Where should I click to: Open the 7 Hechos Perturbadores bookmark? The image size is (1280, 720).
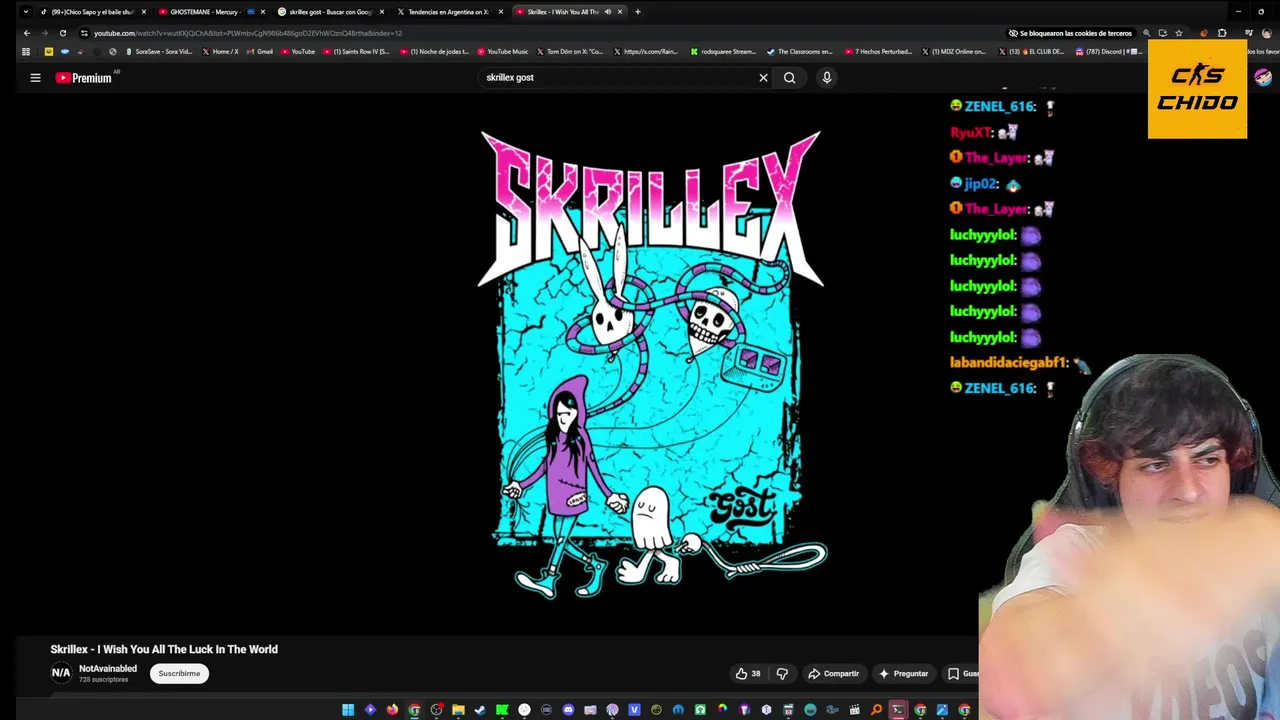(x=878, y=51)
